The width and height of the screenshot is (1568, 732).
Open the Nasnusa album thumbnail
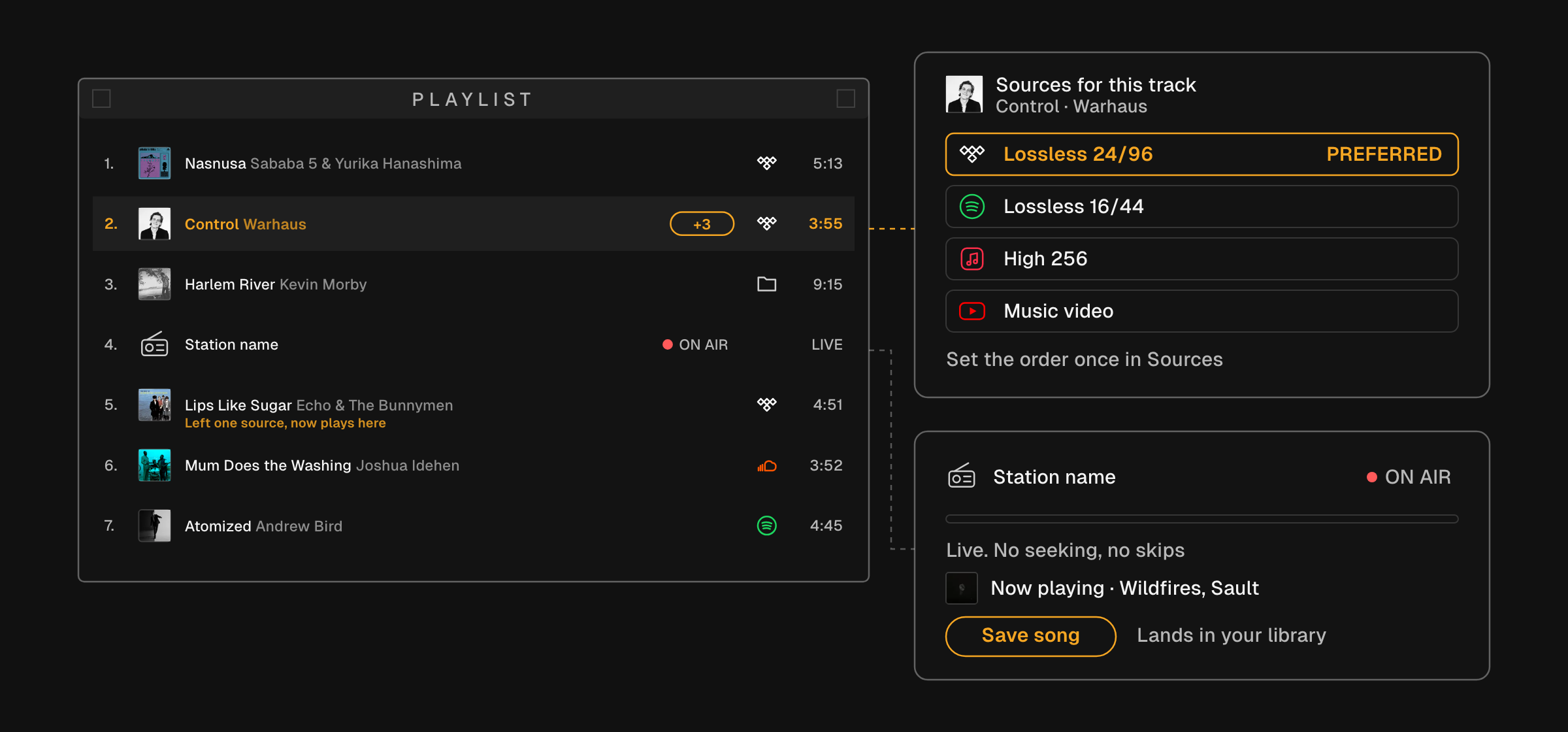[154, 163]
